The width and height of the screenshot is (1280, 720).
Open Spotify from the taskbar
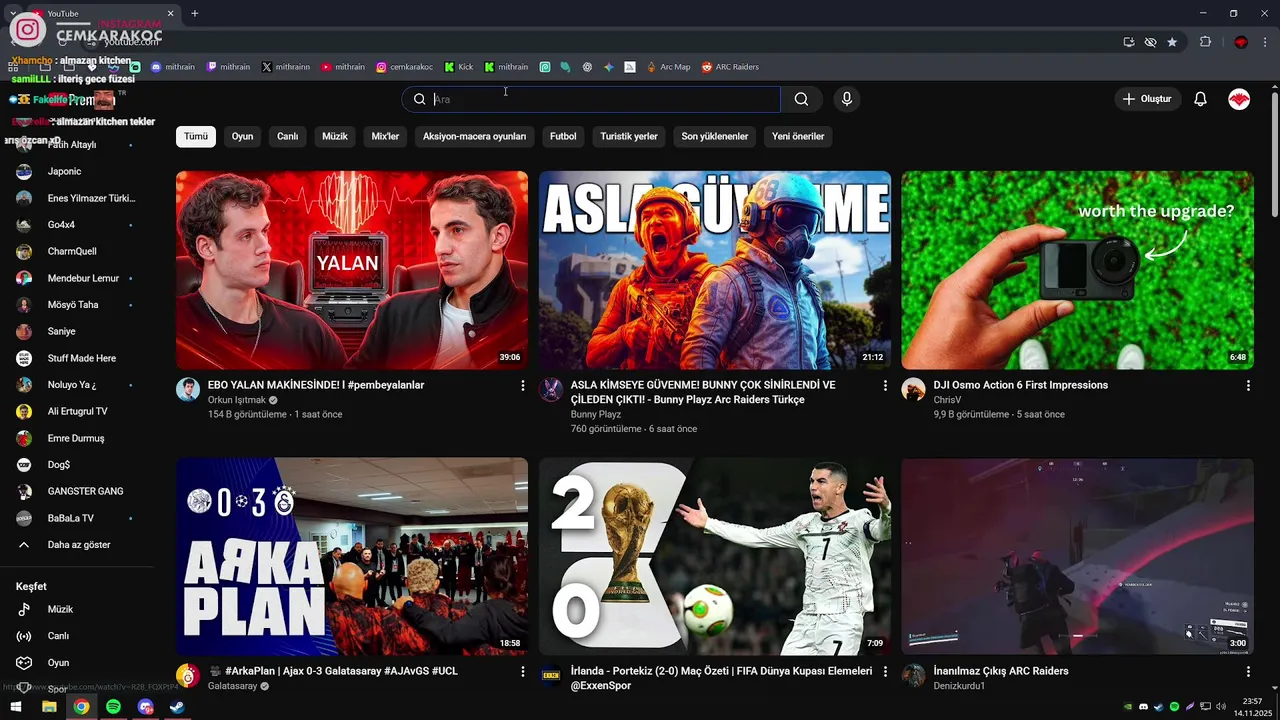pyautogui.click(x=113, y=707)
